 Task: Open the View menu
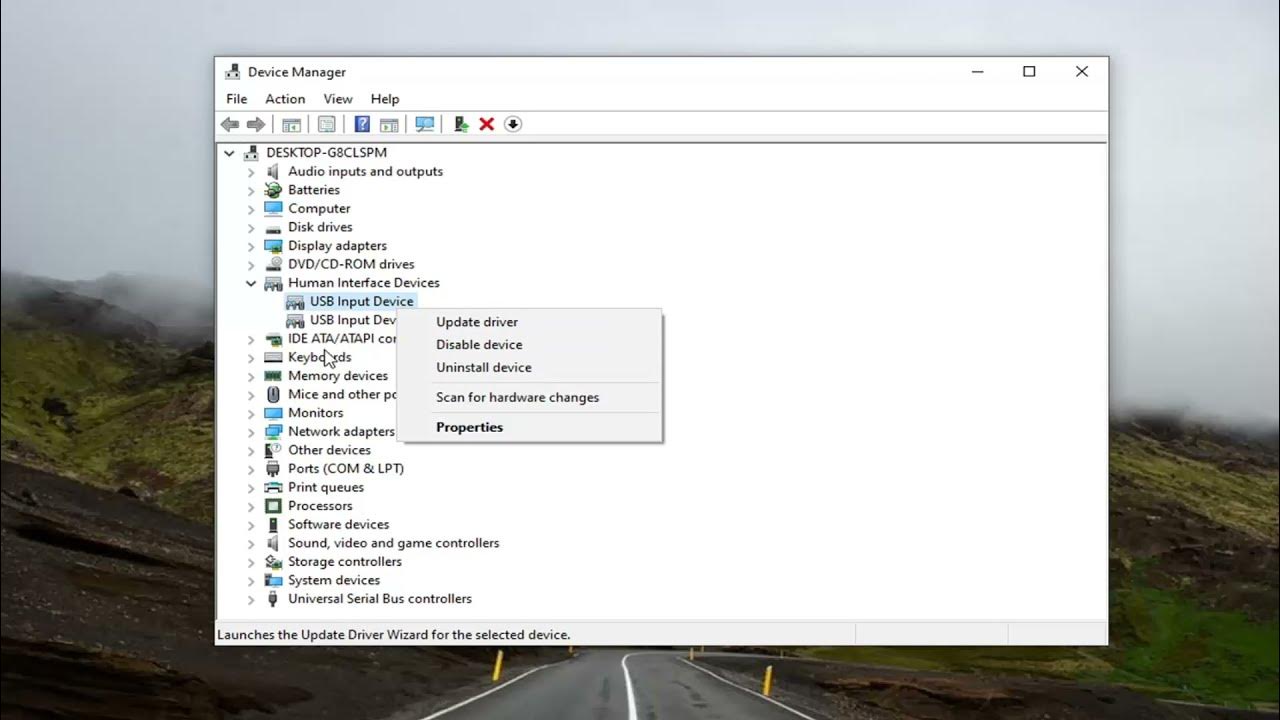[x=338, y=99]
